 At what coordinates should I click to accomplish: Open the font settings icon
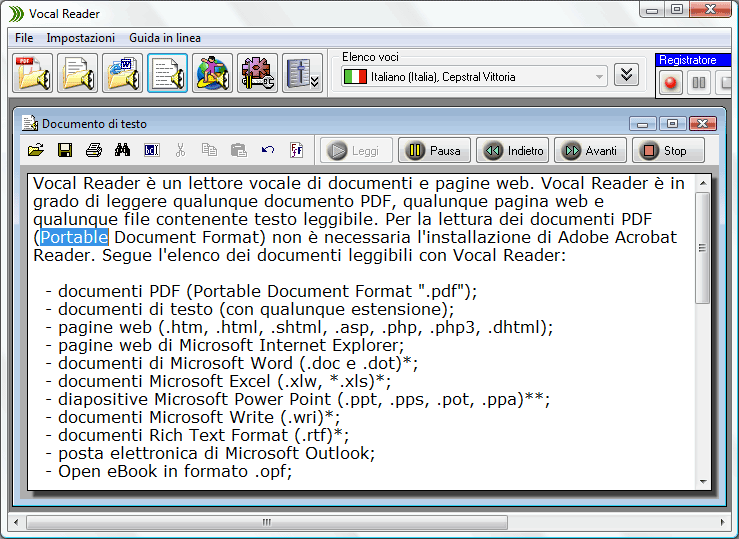click(296, 150)
